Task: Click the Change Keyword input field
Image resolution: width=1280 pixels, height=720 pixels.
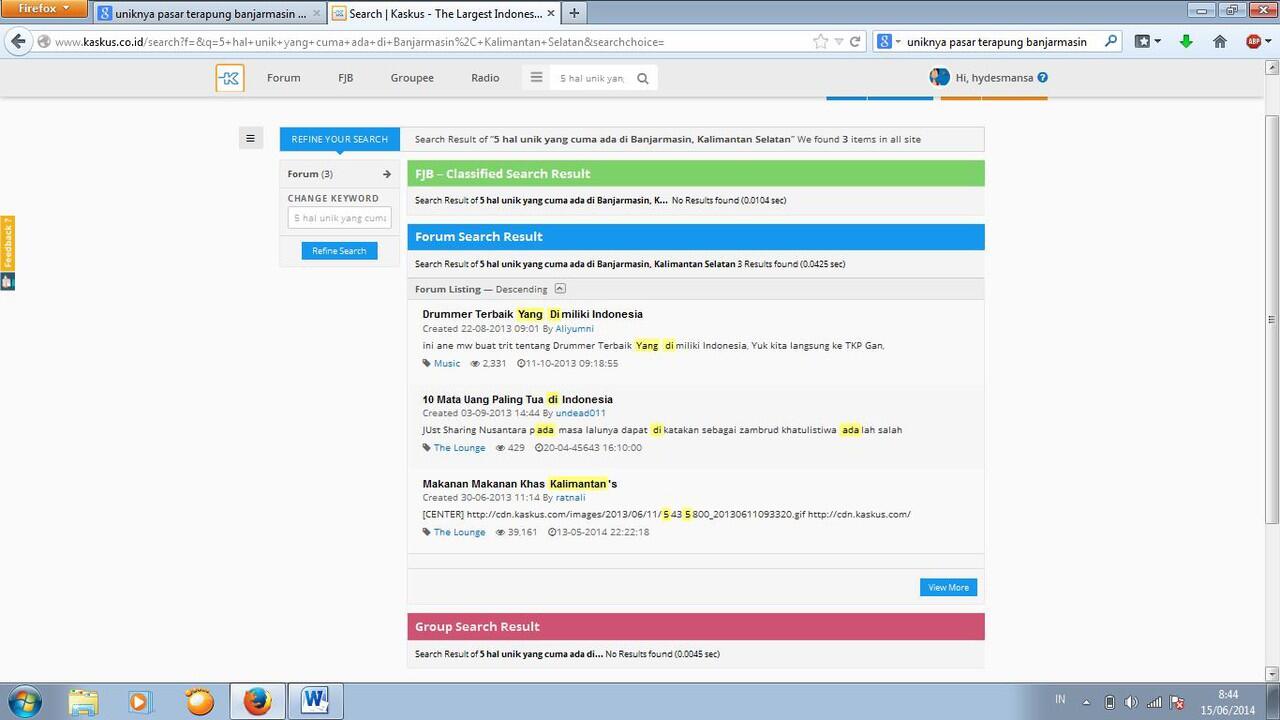Action: point(339,218)
